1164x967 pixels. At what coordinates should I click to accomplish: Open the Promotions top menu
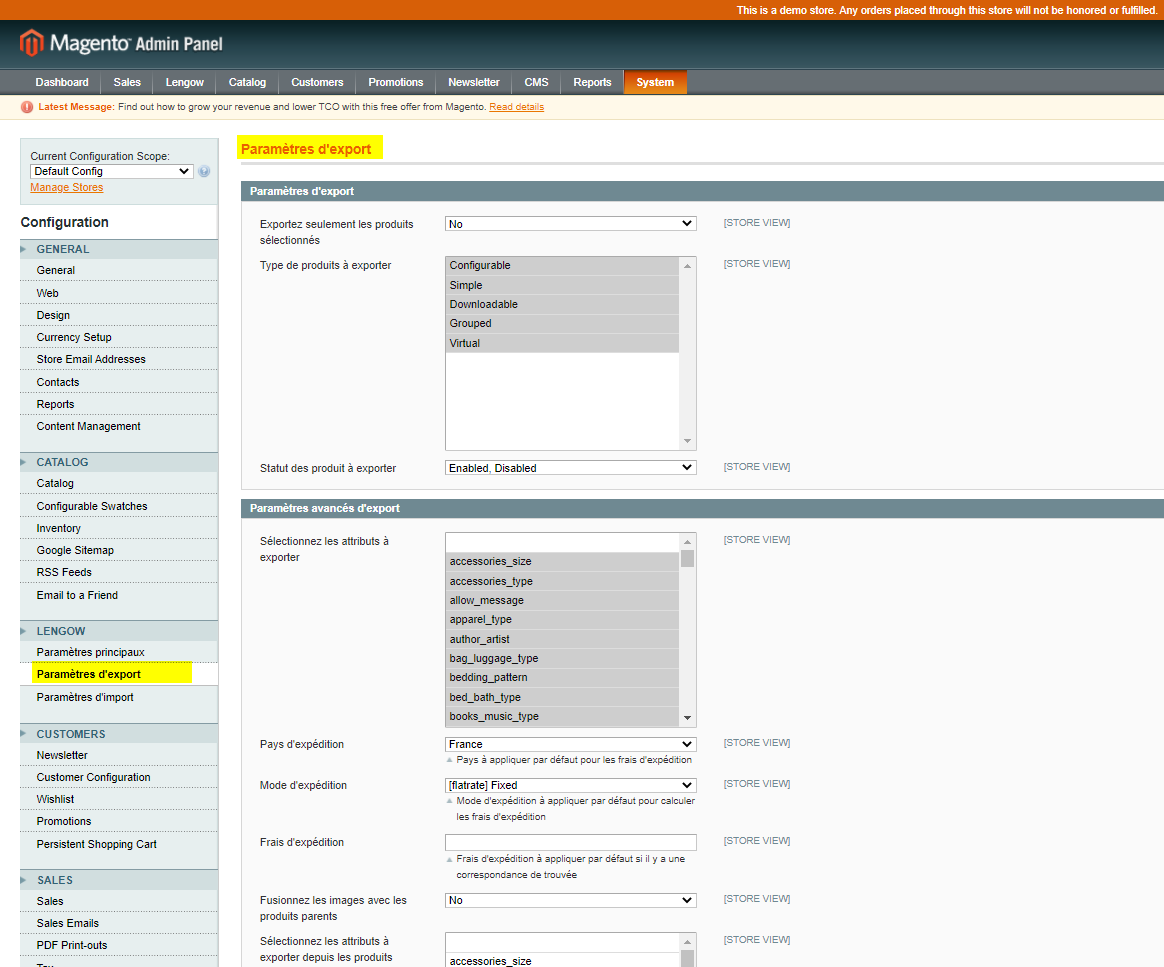(x=396, y=82)
